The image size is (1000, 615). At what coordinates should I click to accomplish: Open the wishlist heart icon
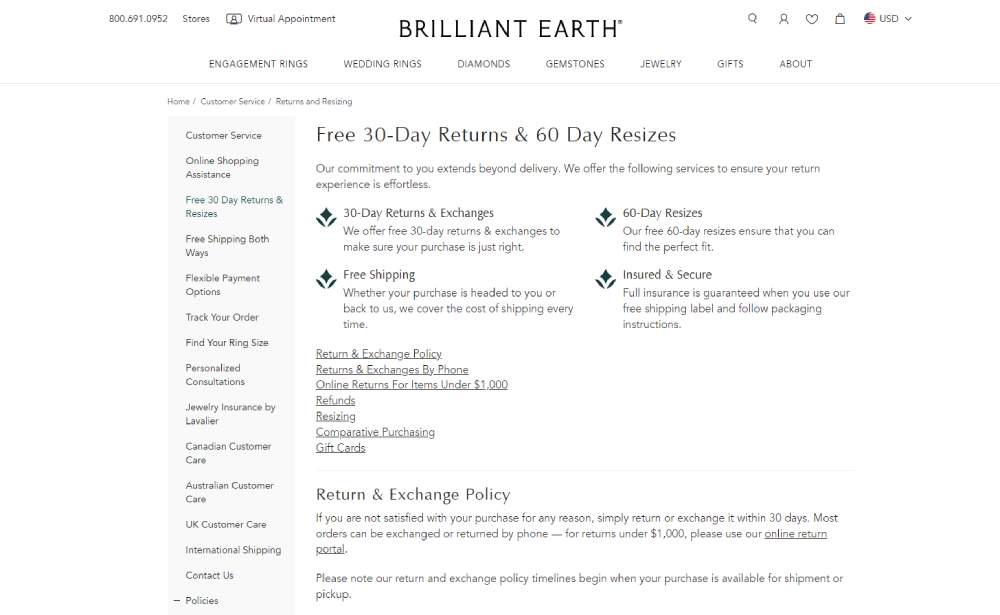pos(812,19)
